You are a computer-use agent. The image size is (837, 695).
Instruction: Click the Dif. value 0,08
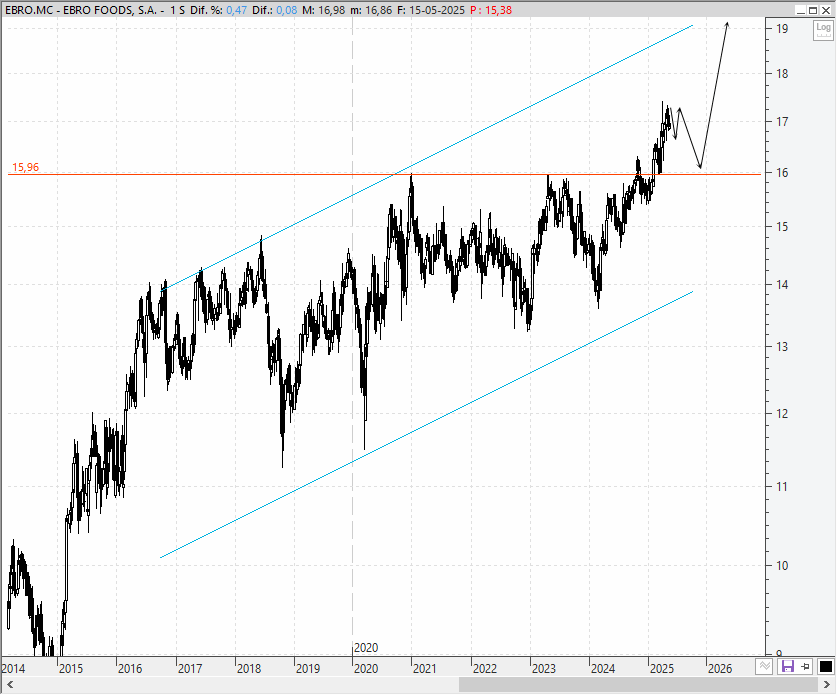pos(287,10)
